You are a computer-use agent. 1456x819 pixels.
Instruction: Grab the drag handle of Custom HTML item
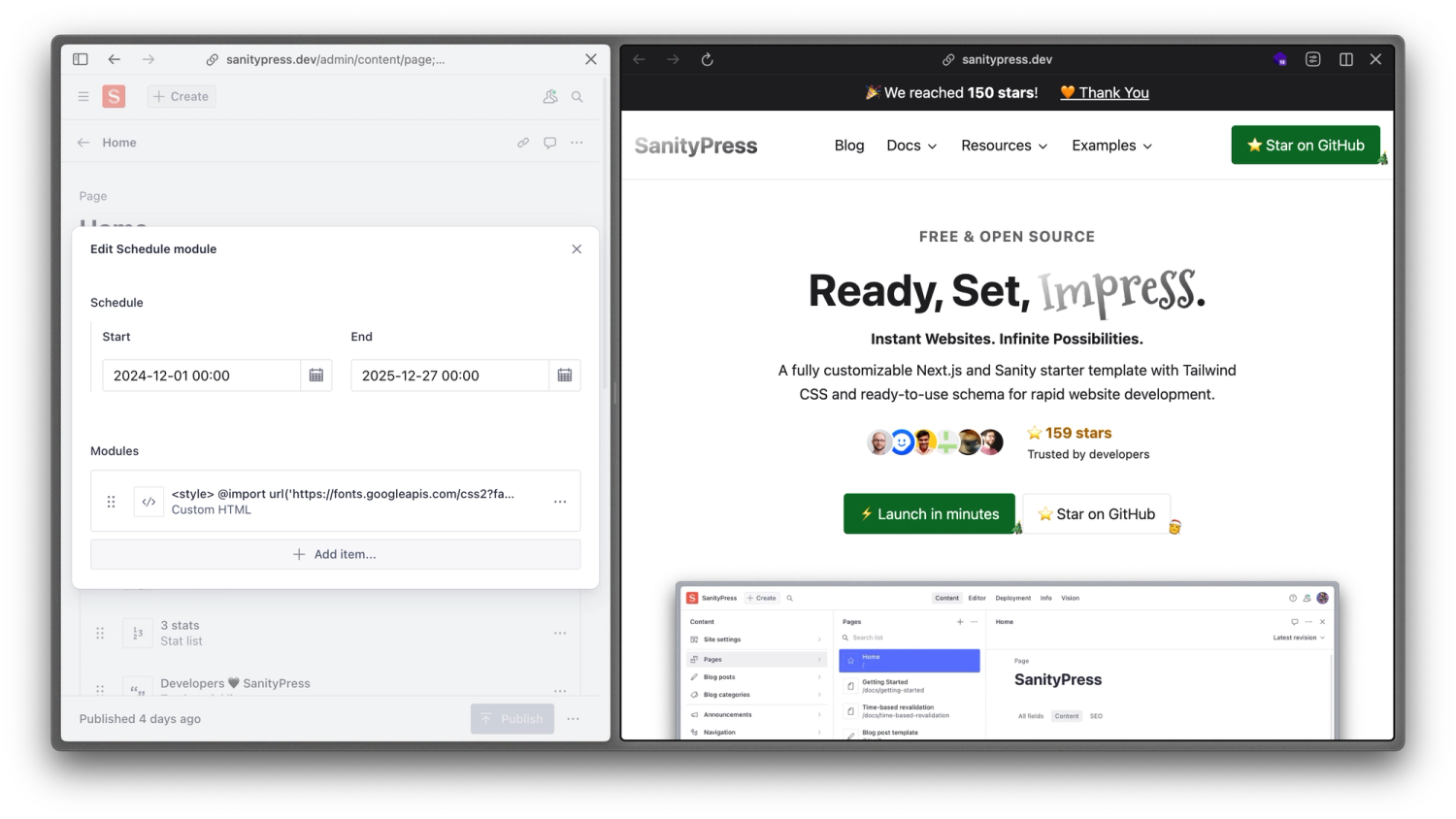click(111, 502)
